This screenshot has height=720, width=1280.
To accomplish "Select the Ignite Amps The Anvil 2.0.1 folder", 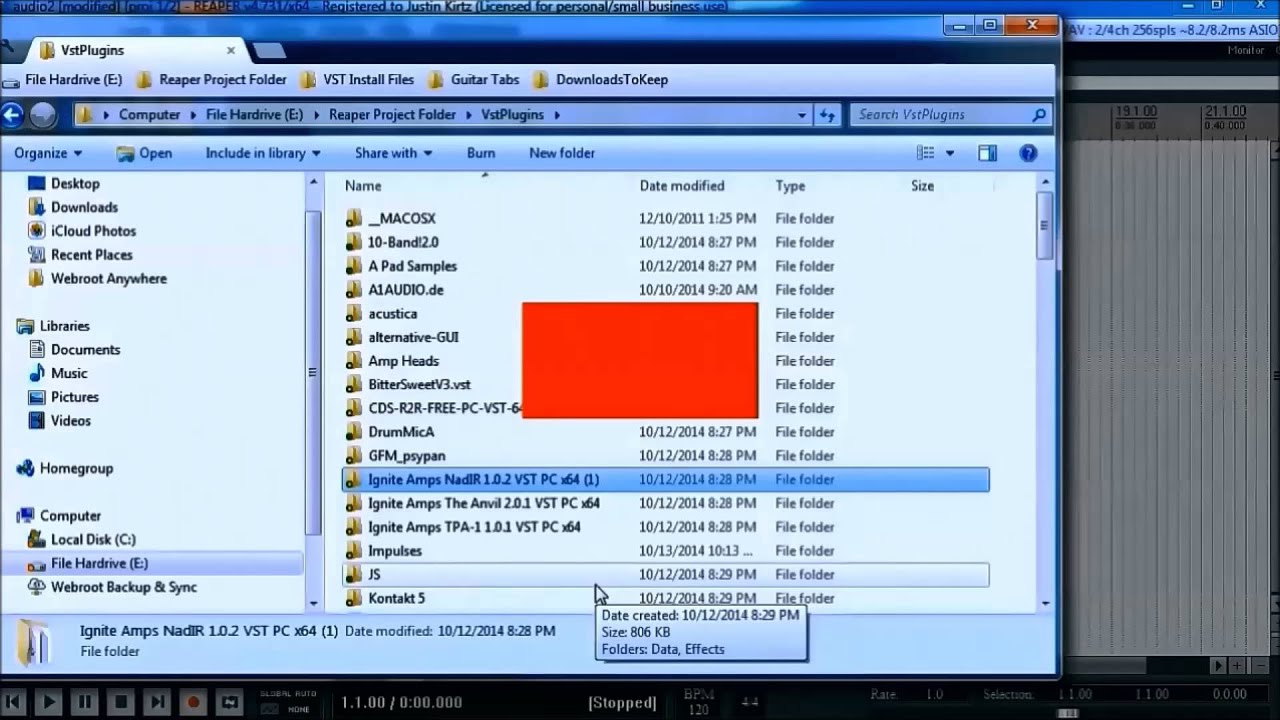I will (x=483, y=503).
